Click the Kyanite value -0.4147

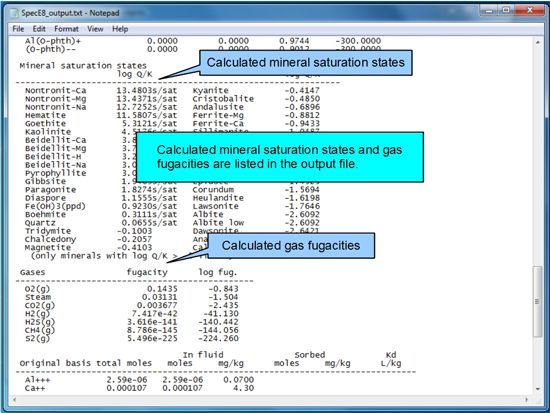tap(302, 91)
